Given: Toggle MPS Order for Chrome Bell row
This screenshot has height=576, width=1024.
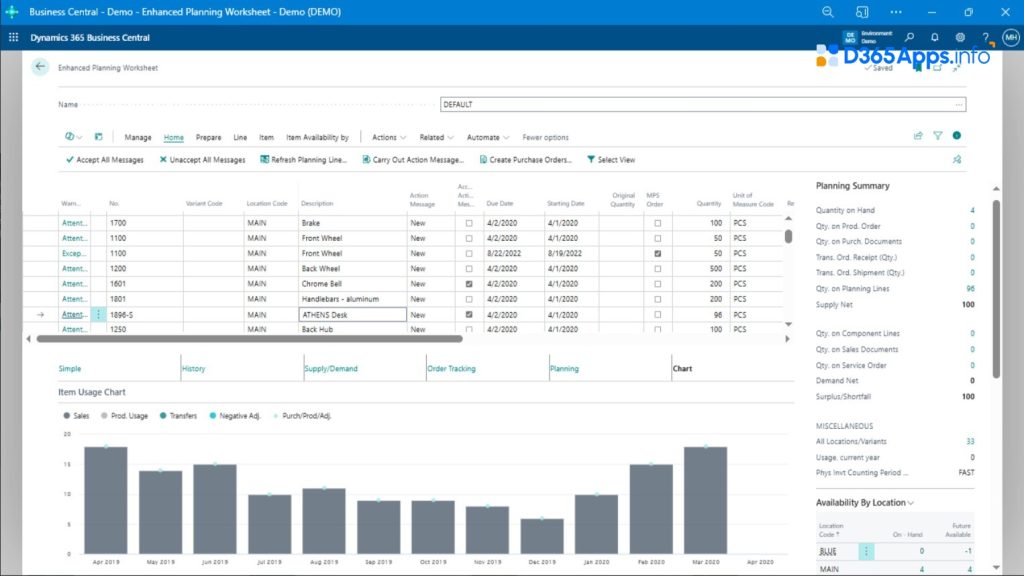Looking at the screenshot, I should point(658,284).
